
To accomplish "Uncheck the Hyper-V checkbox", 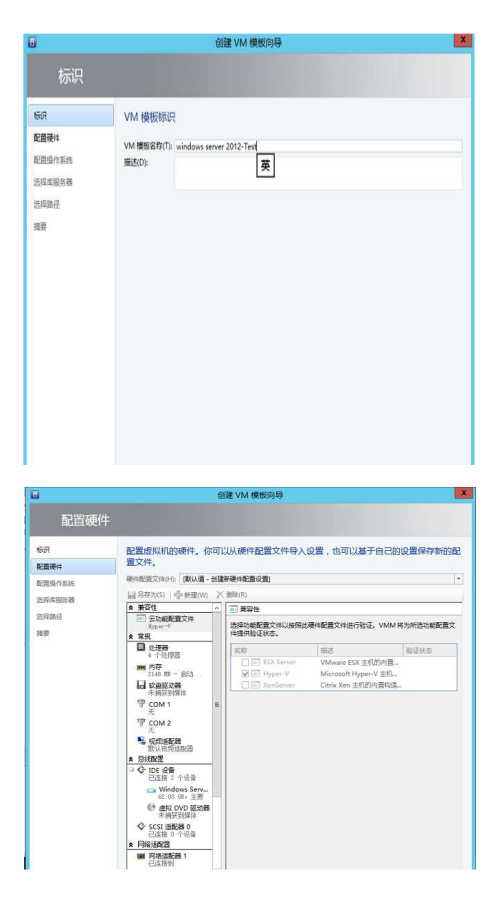I will tap(245, 674).
